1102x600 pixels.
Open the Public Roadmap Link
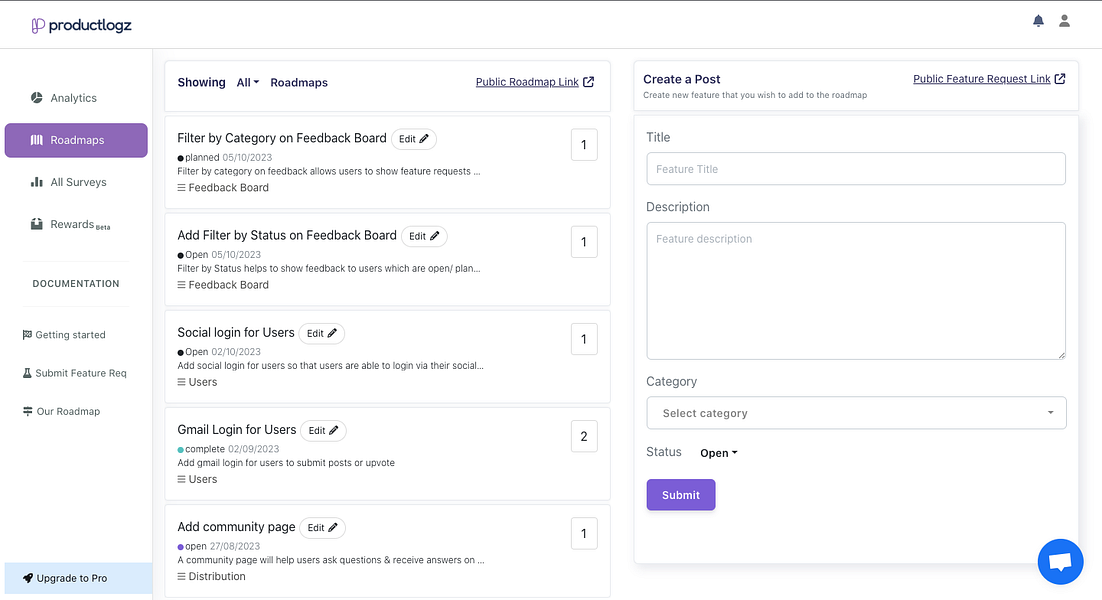click(534, 82)
